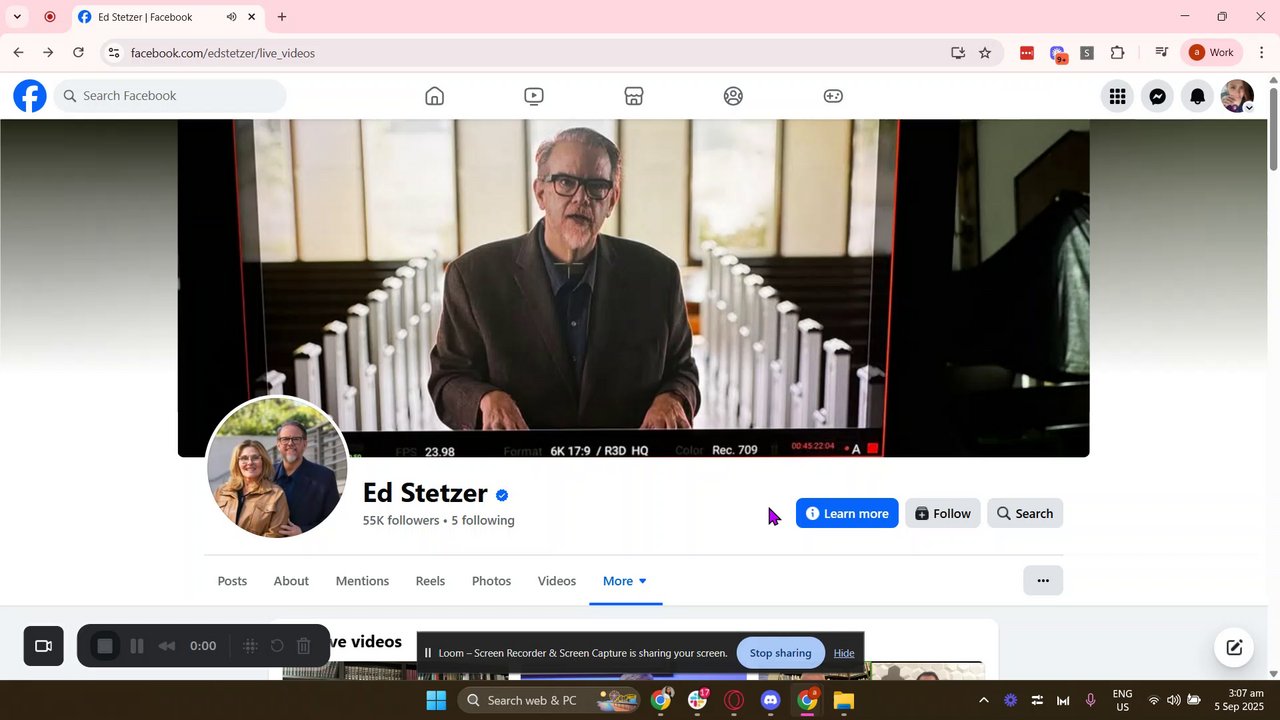Open the Photos tab
The image size is (1280, 720).
491,581
